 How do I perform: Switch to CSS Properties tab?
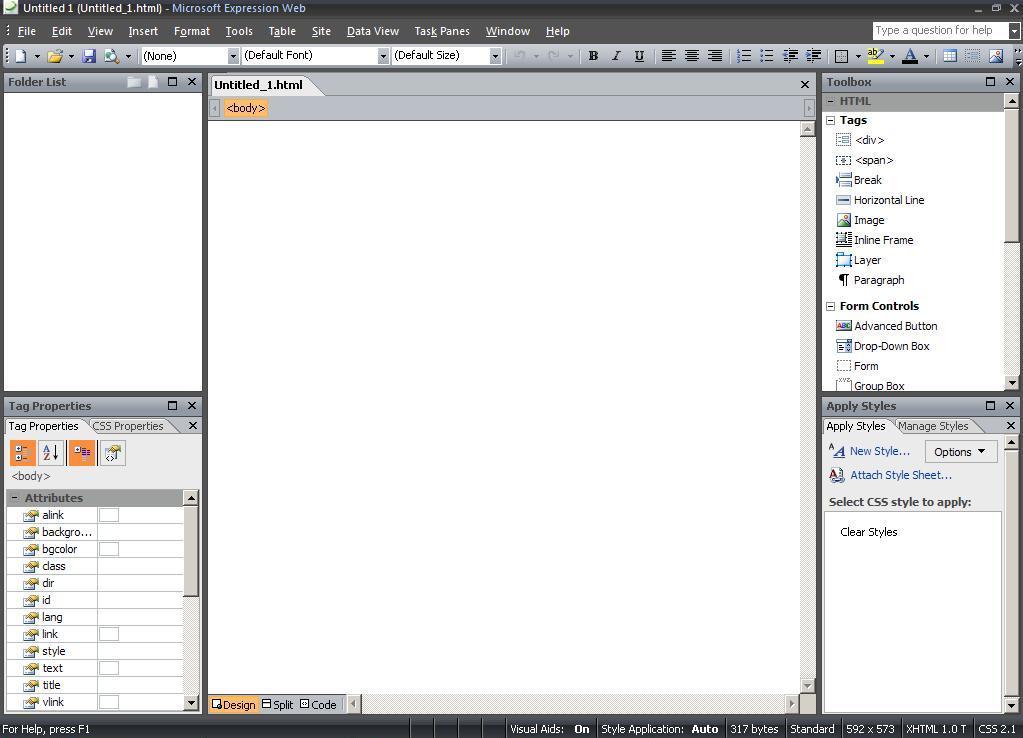pos(128,426)
